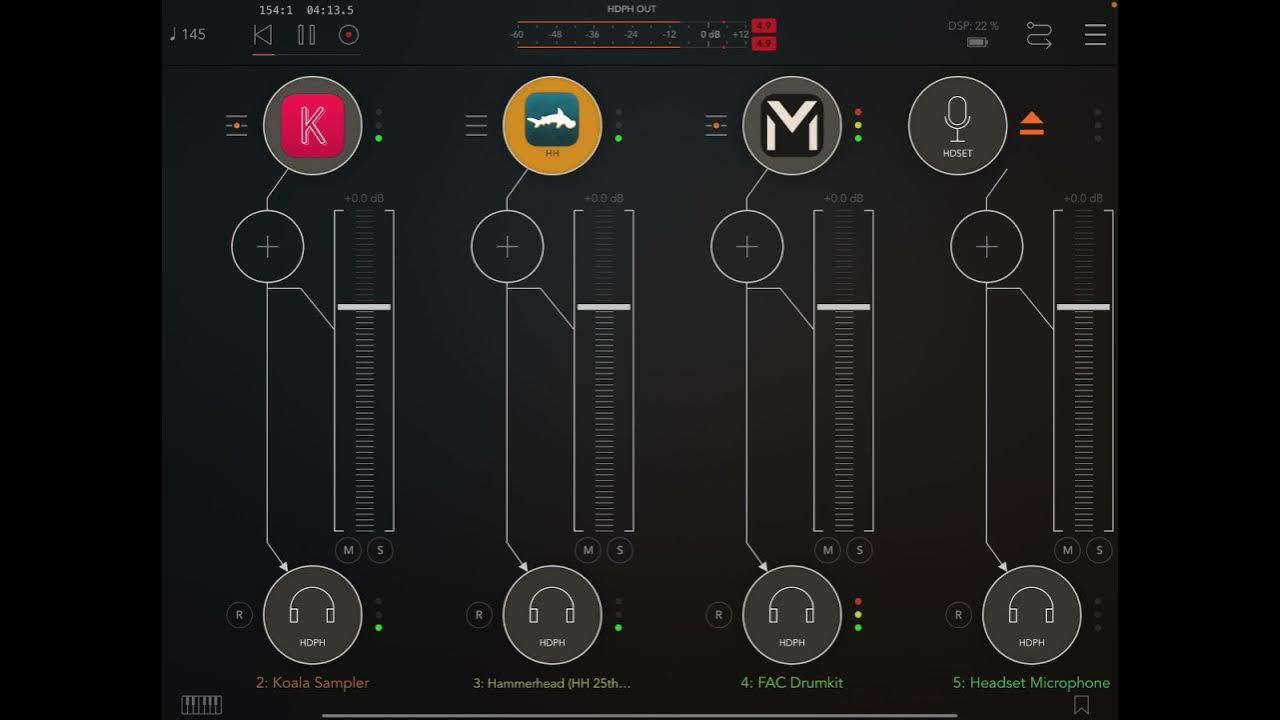
Task: Reset the red 4.9 peak indicator
Action: pos(764,34)
